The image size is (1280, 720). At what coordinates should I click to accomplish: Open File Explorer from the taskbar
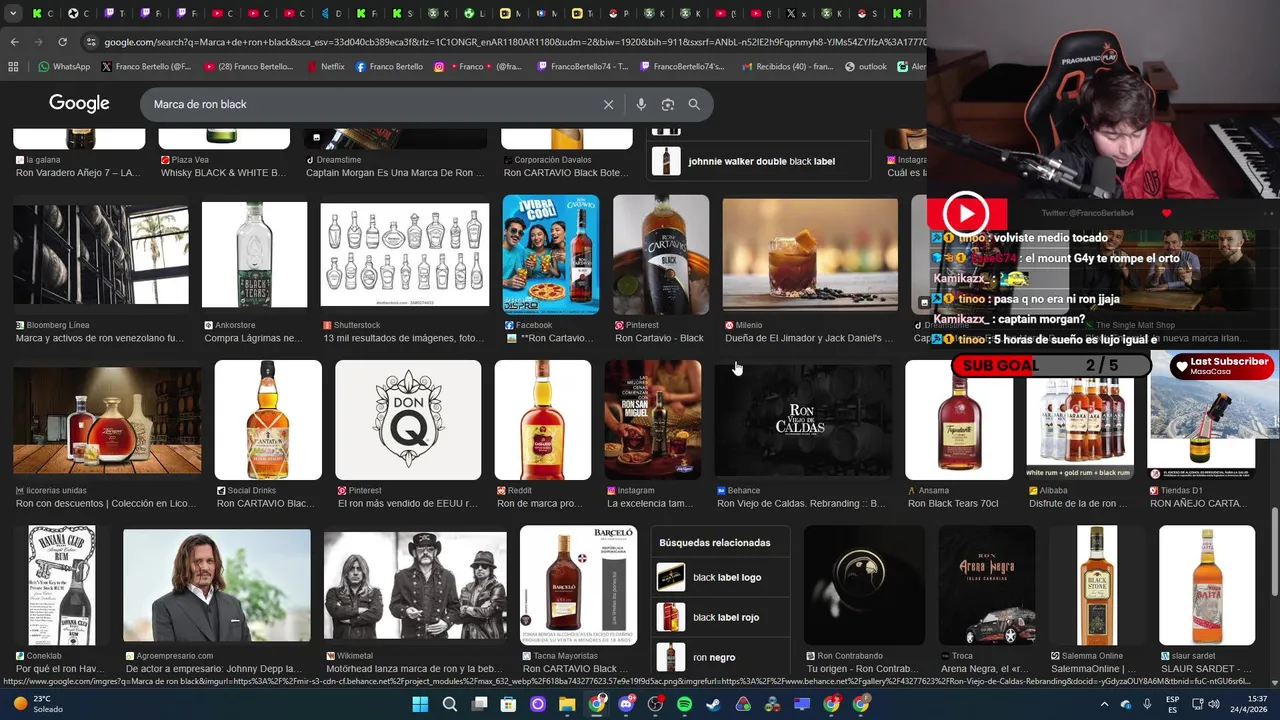(x=567, y=704)
